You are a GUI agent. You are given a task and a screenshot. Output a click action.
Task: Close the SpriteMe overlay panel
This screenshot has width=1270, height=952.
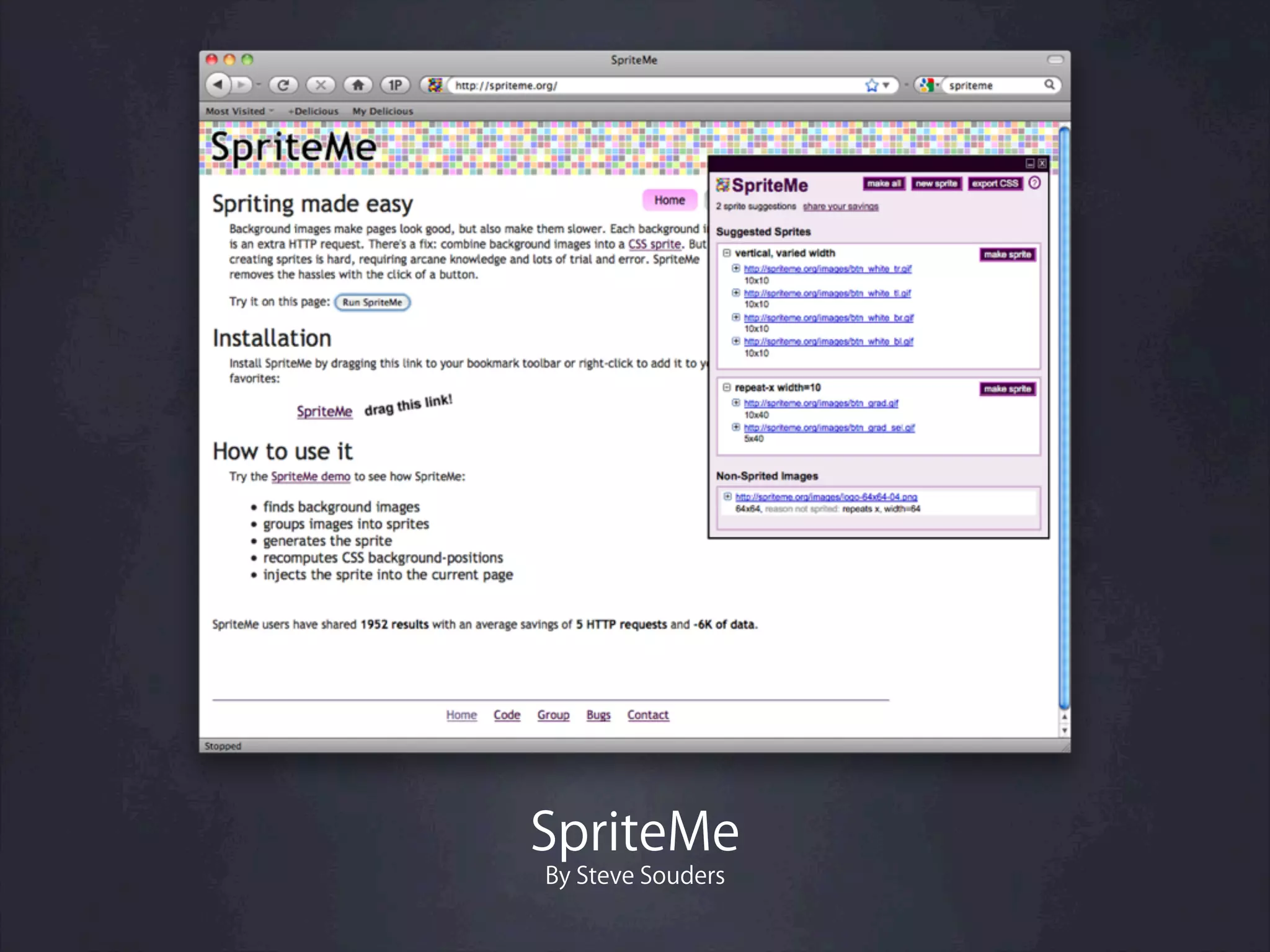(1042, 164)
